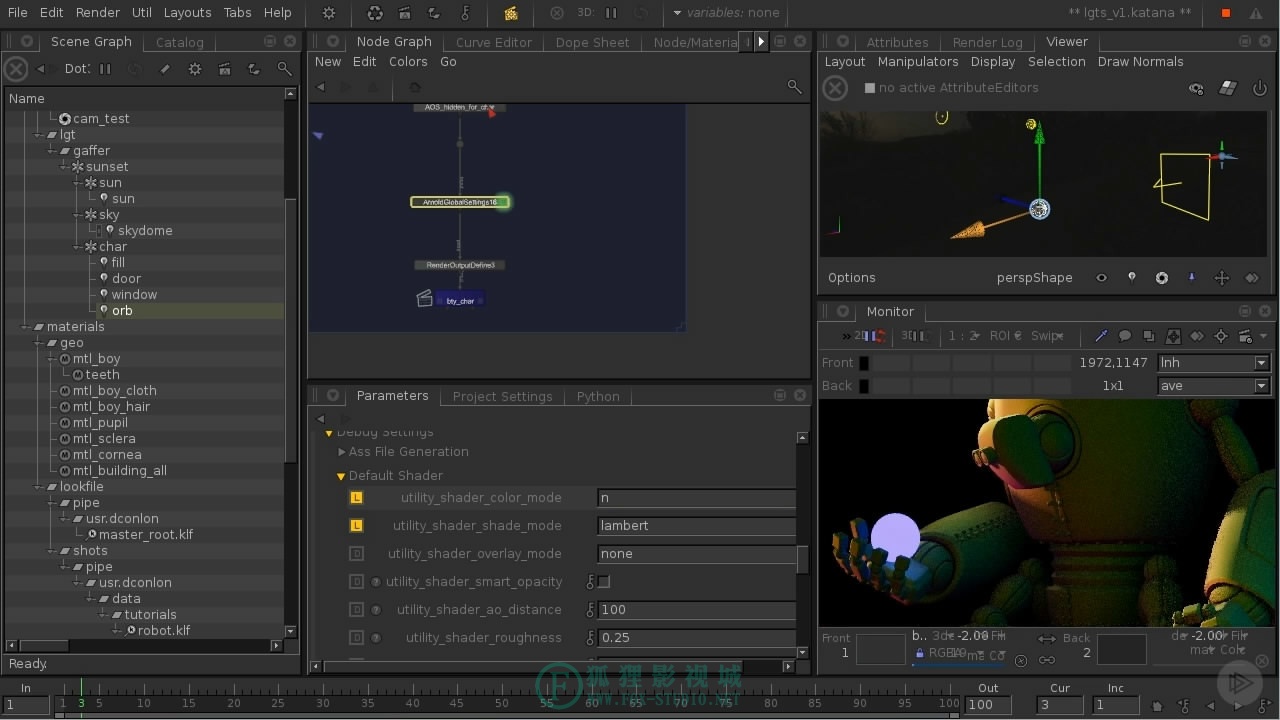Click the gear icon in top toolbar

click(329, 13)
